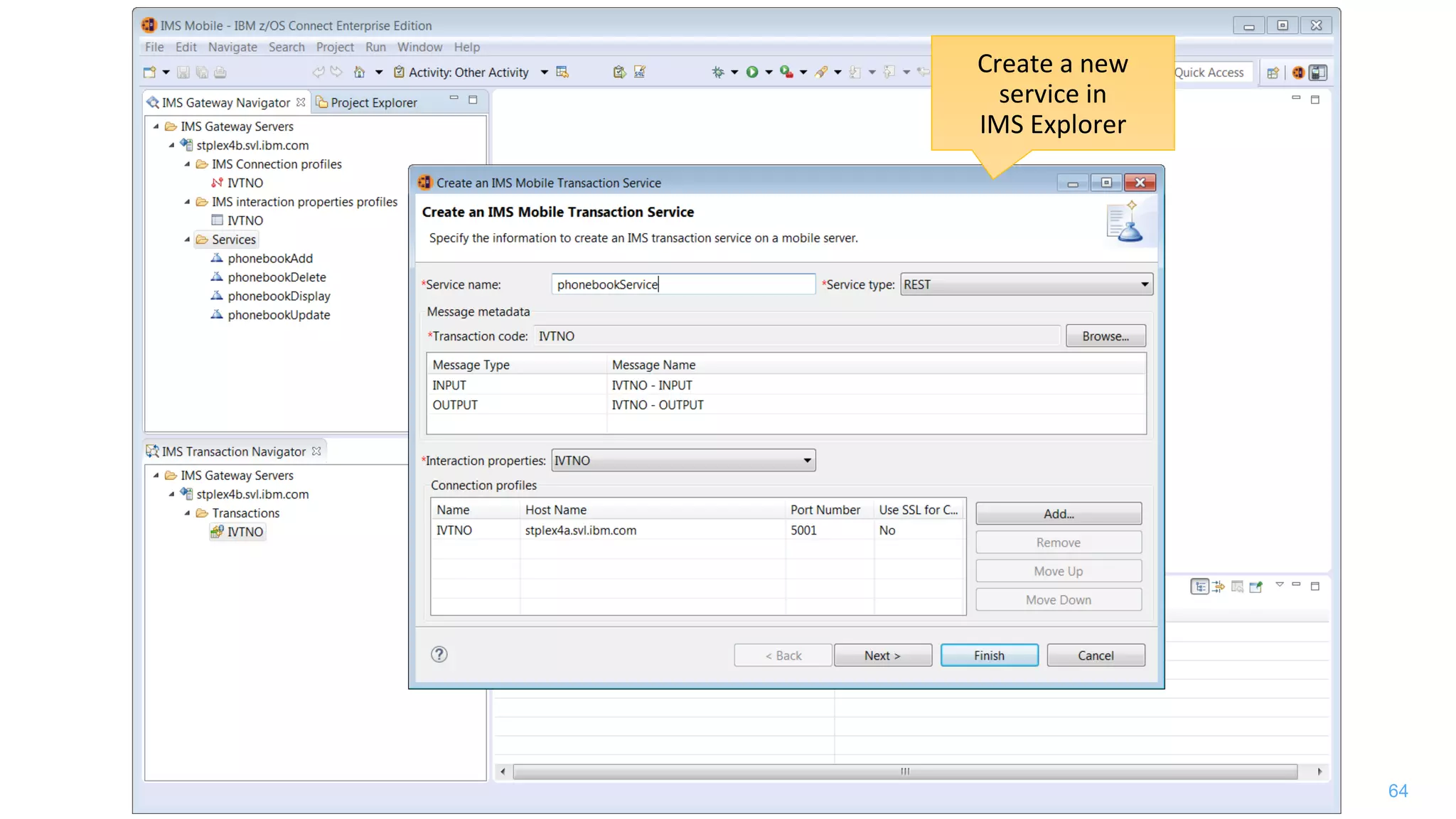Click the Save toolbar icon
This screenshot has width=1456, height=819.
coord(183,72)
